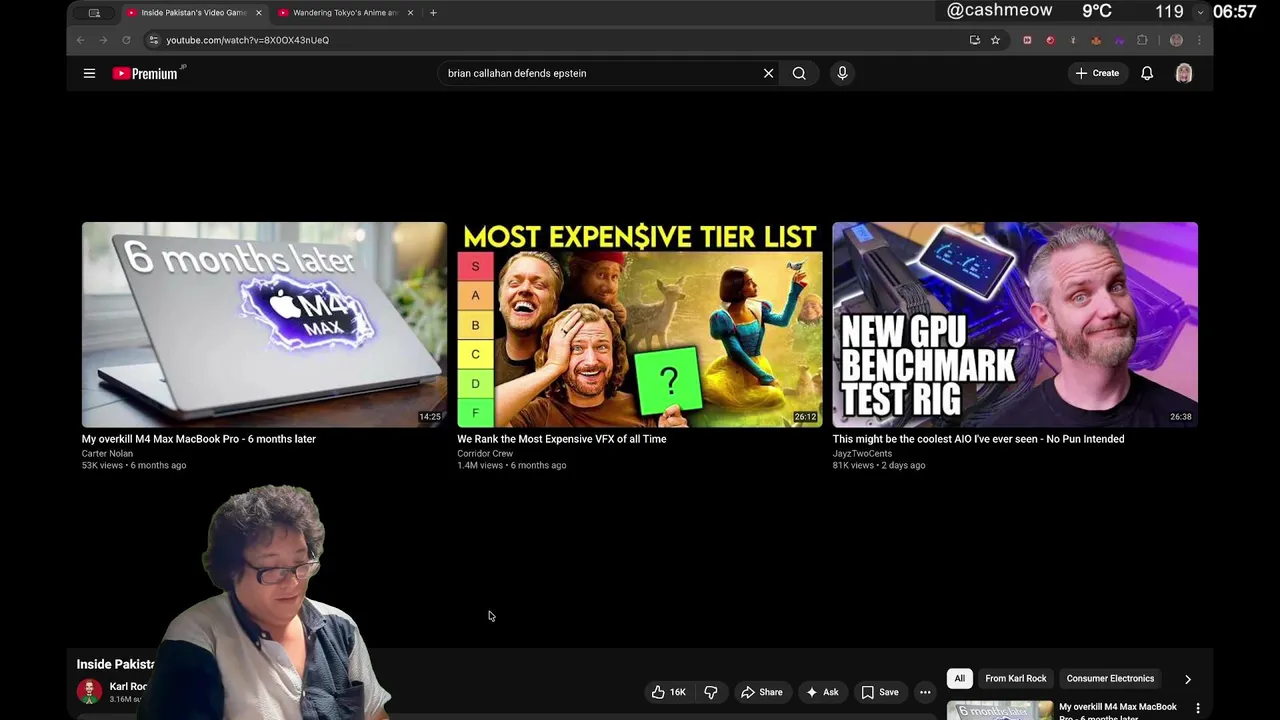Image resolution: width=1280 pixels, height=720 pixels.
Task: Play the M4 Max MacBook thumbnail
Action: click(264, 325)
